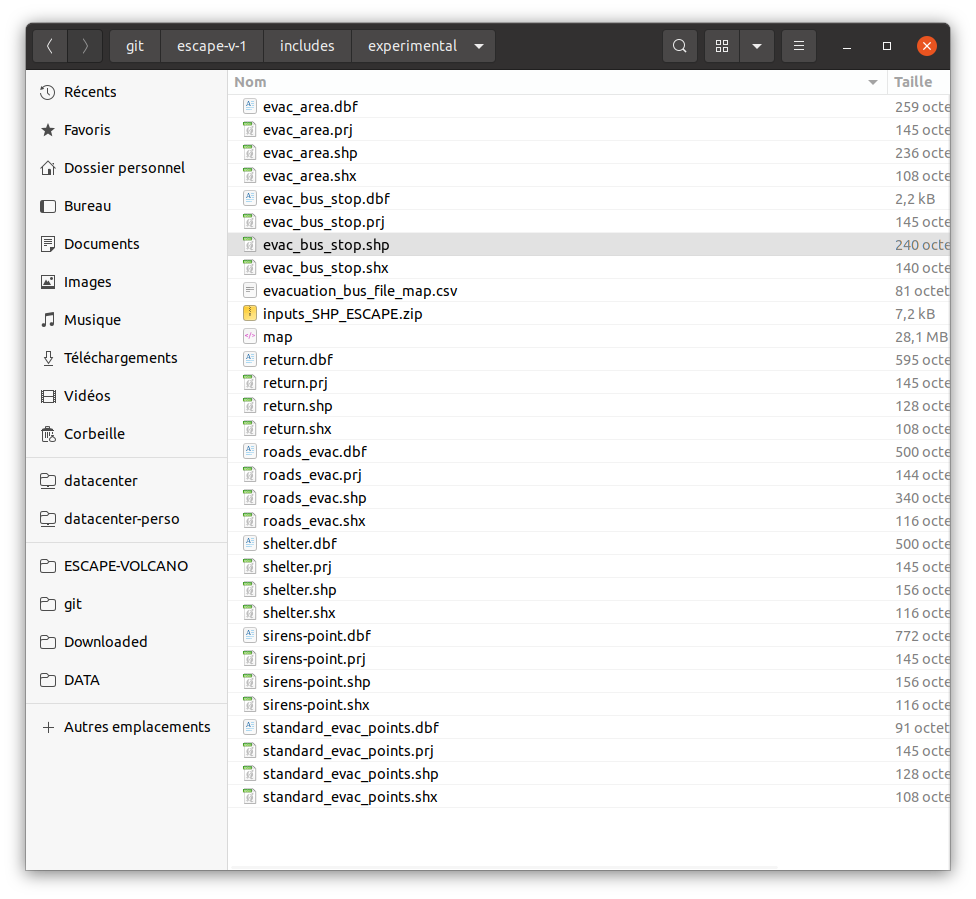Select the map file entry
Screen dimensions: 976x899
277,337
